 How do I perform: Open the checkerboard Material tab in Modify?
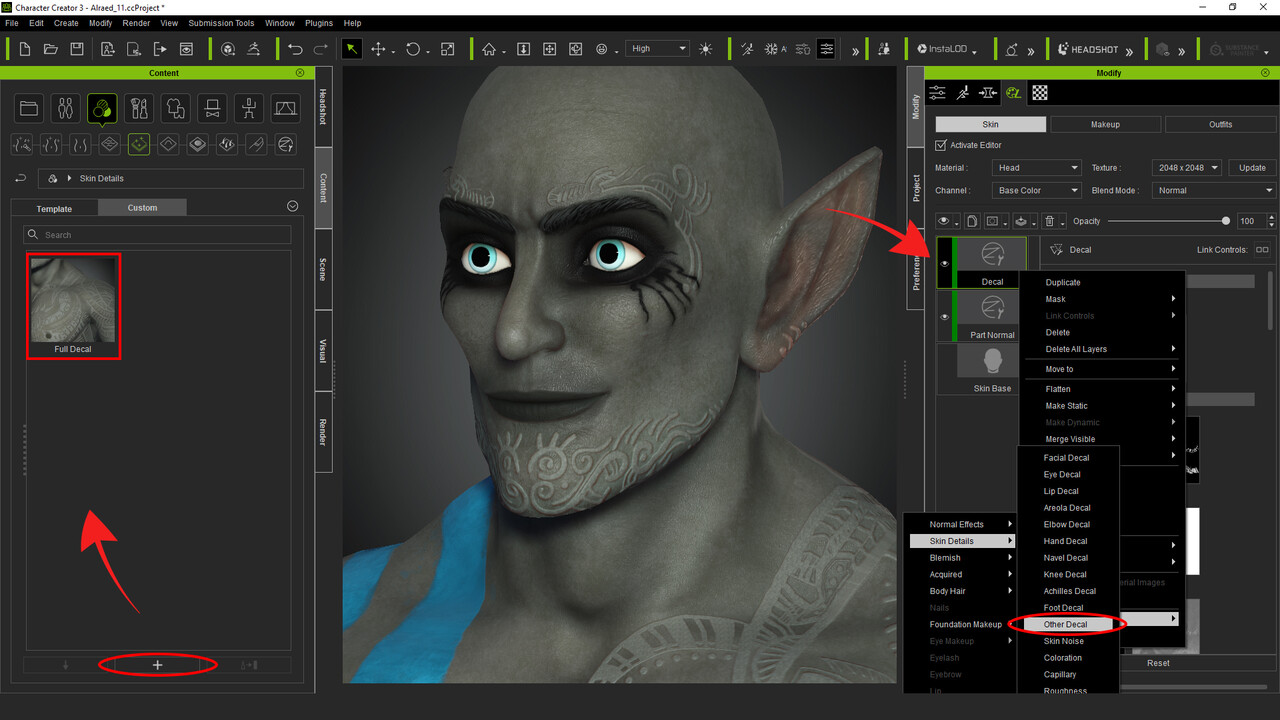click(1040, 93)
